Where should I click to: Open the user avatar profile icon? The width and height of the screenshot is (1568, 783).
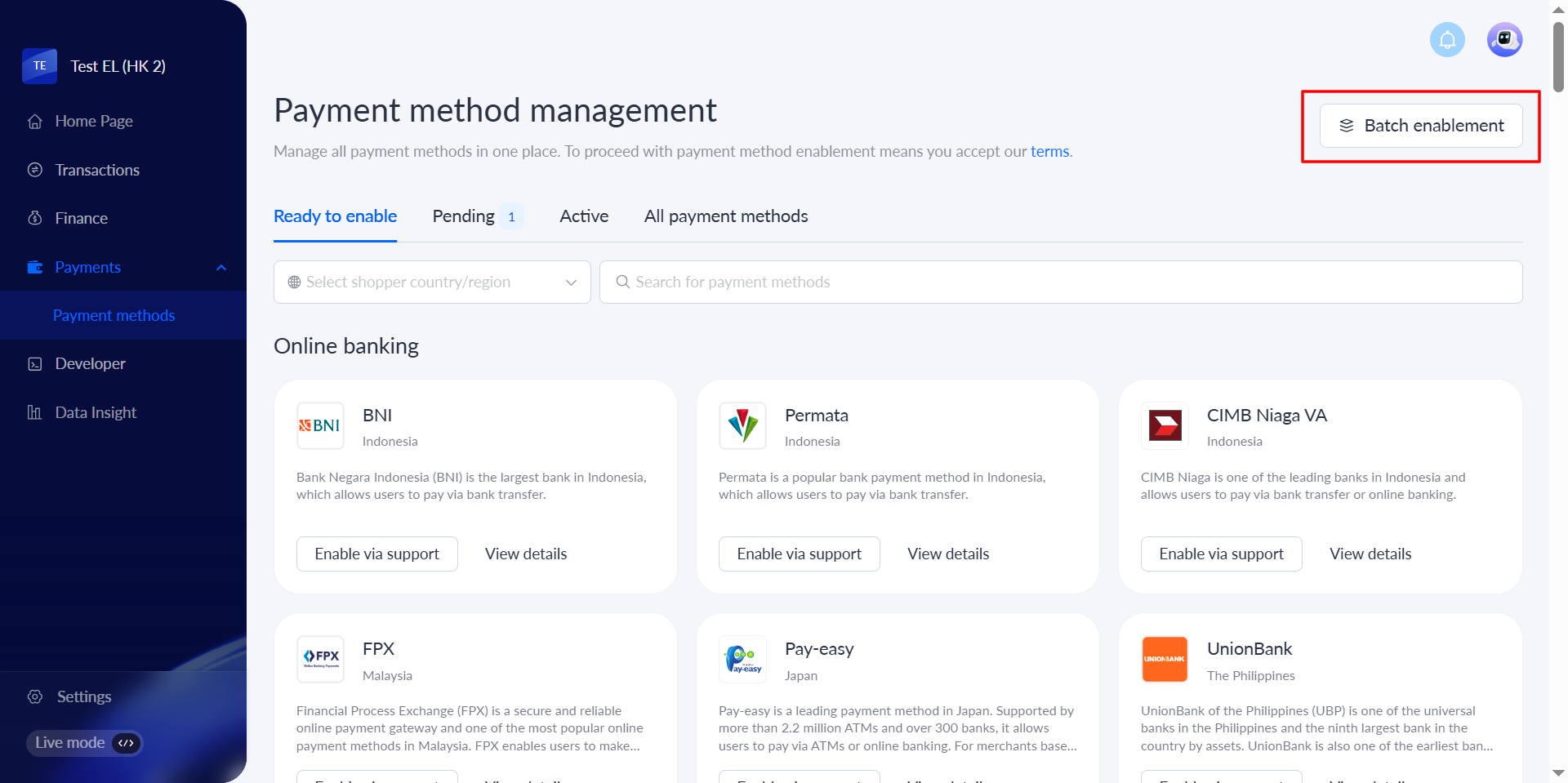tap(1504, 39)
